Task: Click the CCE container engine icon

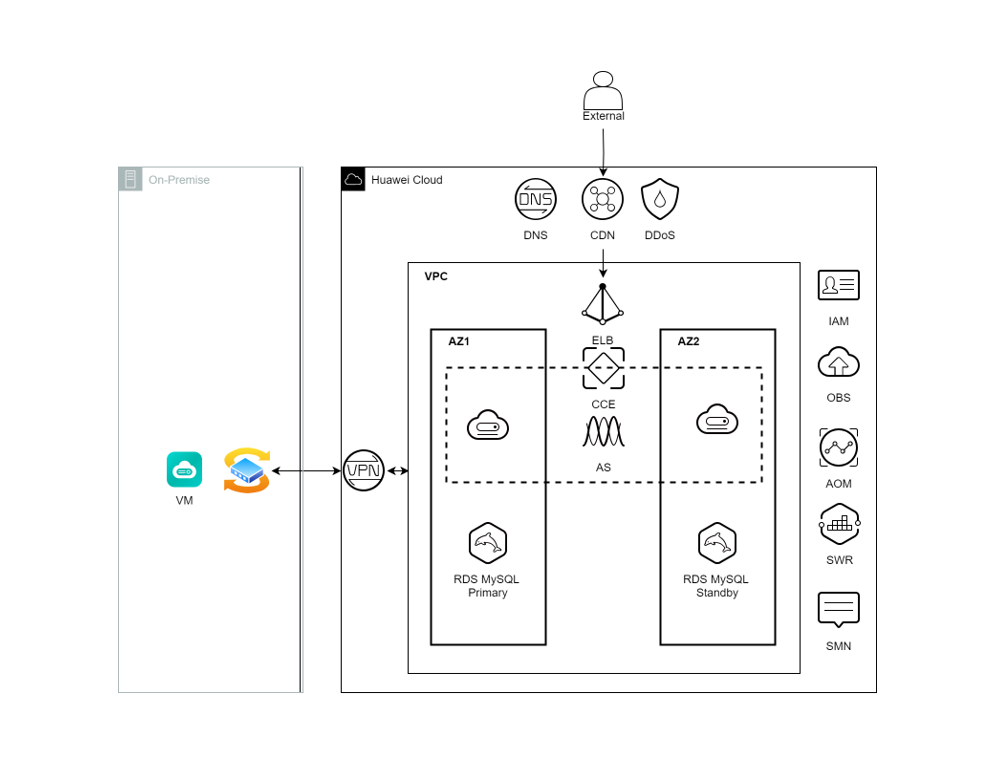Action: (x=603, y=368)
